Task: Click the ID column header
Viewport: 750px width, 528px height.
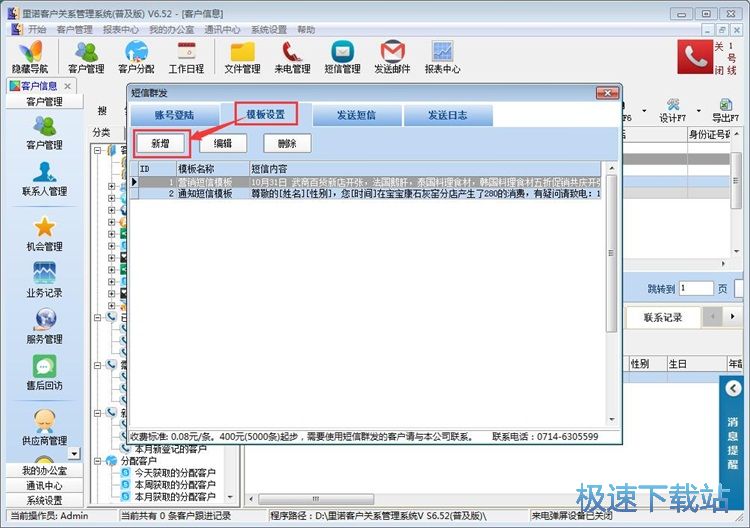Action: point(157,169)
